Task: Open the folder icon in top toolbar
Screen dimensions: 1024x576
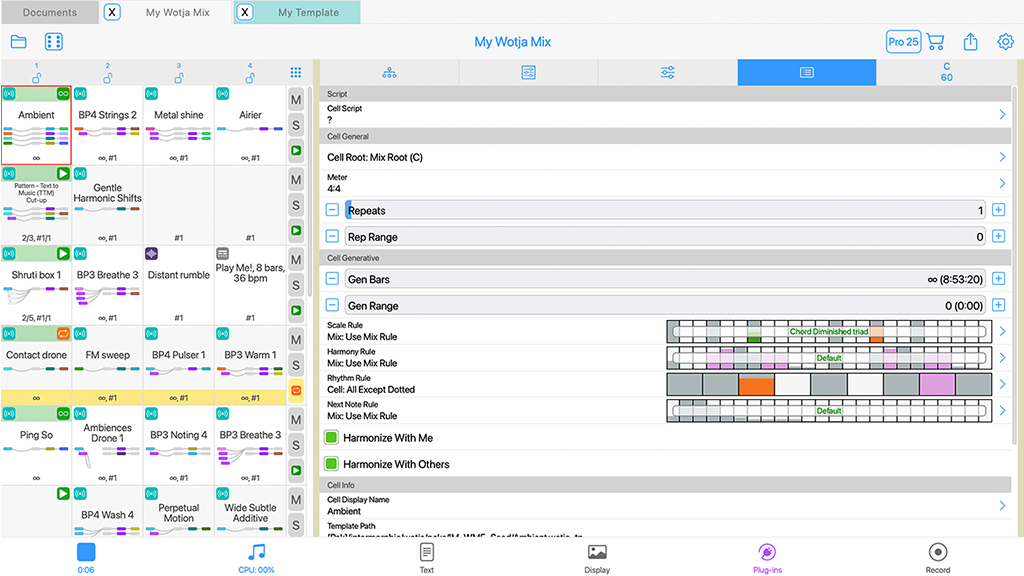Action: click(19, 42)
